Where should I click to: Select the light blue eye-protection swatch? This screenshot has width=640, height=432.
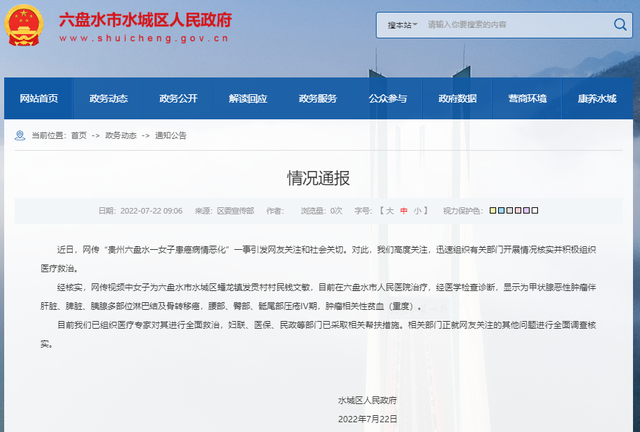click(501, 211)
